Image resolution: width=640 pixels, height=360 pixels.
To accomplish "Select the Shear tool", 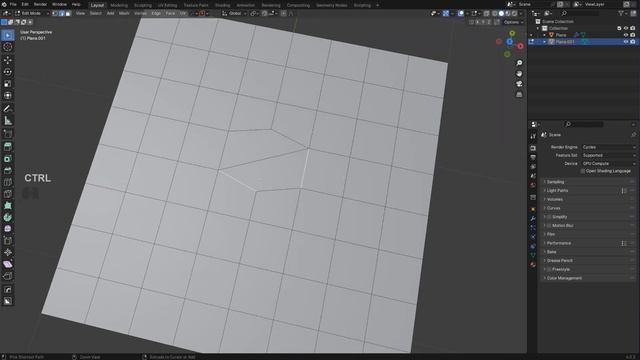I will tap(8, 265).
